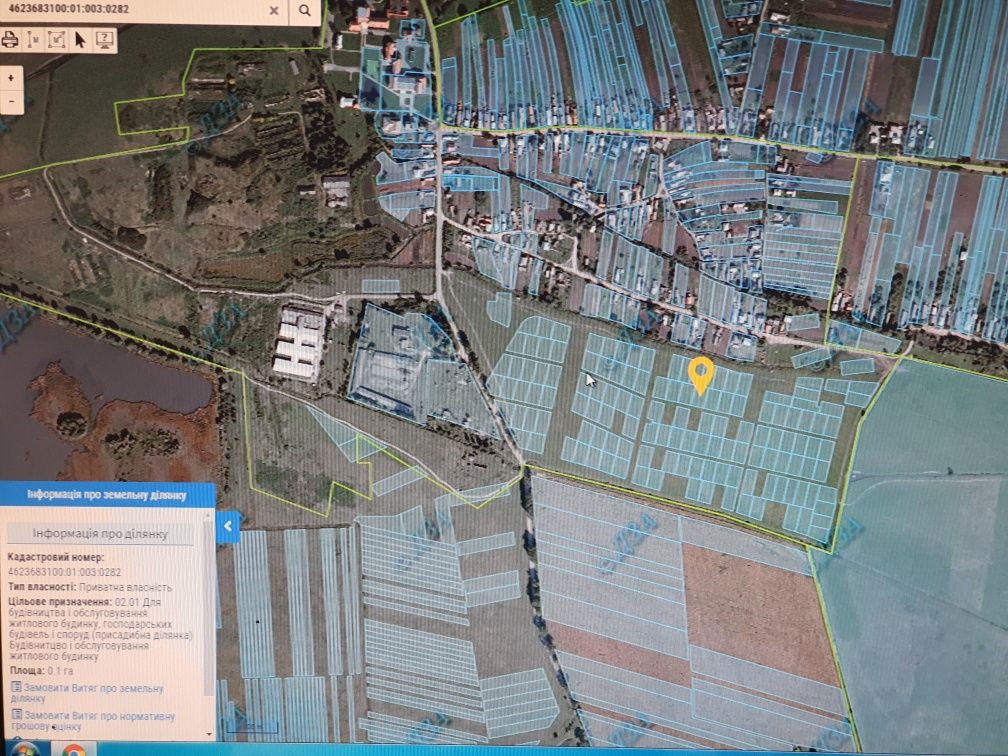
Task: Zoom in with the plus button
Action: point(11,78)
